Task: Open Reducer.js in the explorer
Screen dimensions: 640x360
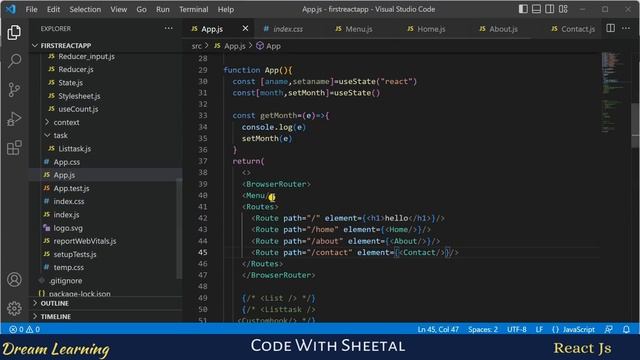Action: coord(76,69)
